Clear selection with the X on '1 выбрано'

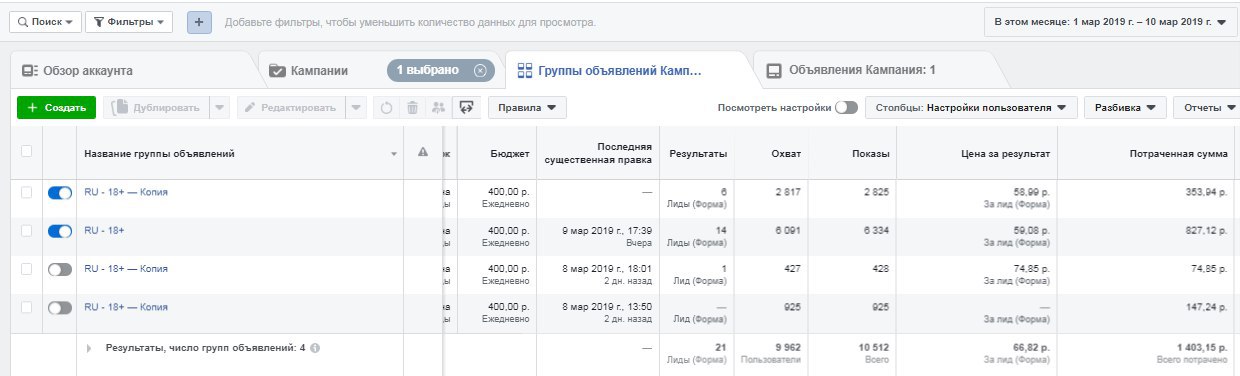coord(480,70)
